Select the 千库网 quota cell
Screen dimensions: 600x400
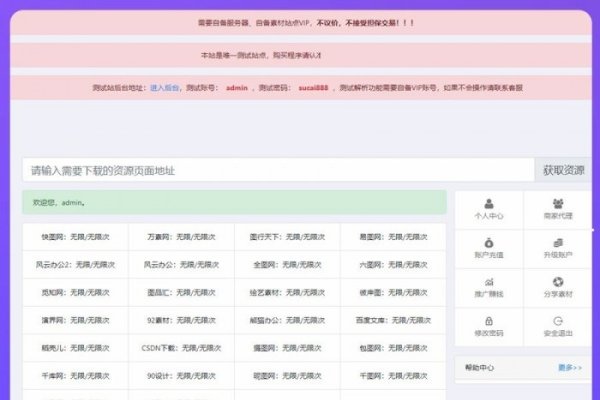(75, 376)
